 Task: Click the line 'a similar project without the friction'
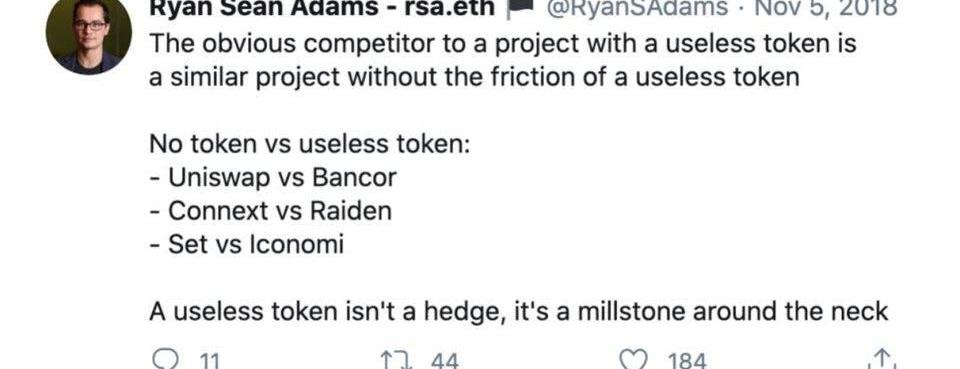point(474,78)
